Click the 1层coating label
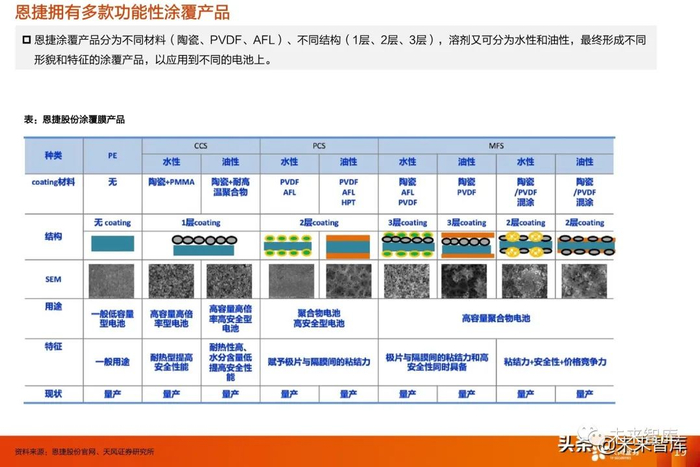 [x=201, y=222]
